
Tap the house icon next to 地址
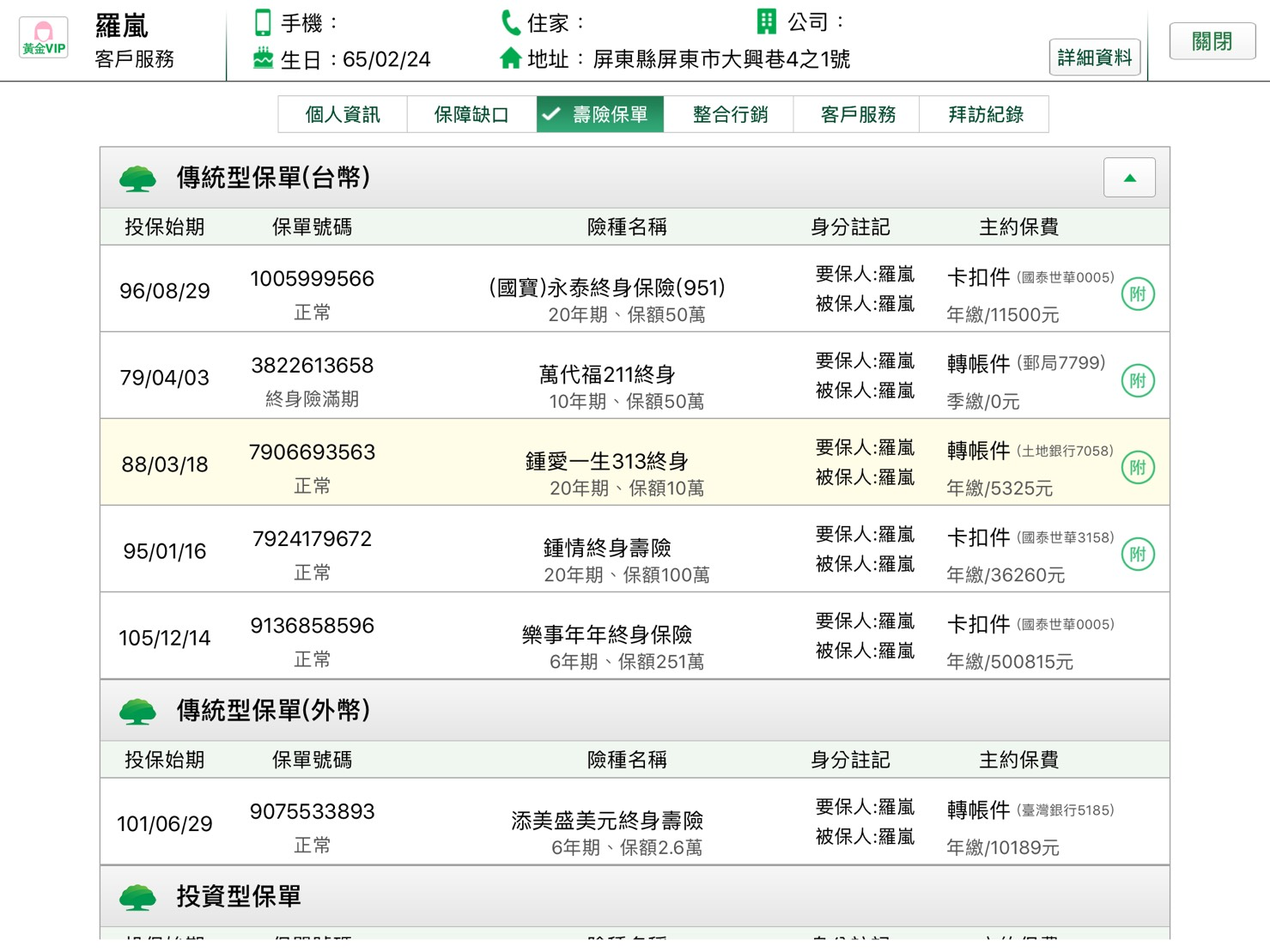point(510,58)
